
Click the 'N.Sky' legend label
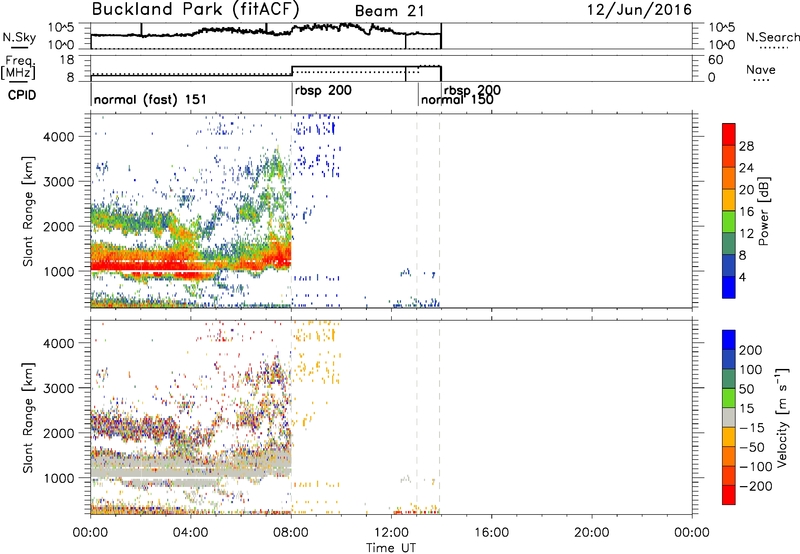tap(19, 37)
